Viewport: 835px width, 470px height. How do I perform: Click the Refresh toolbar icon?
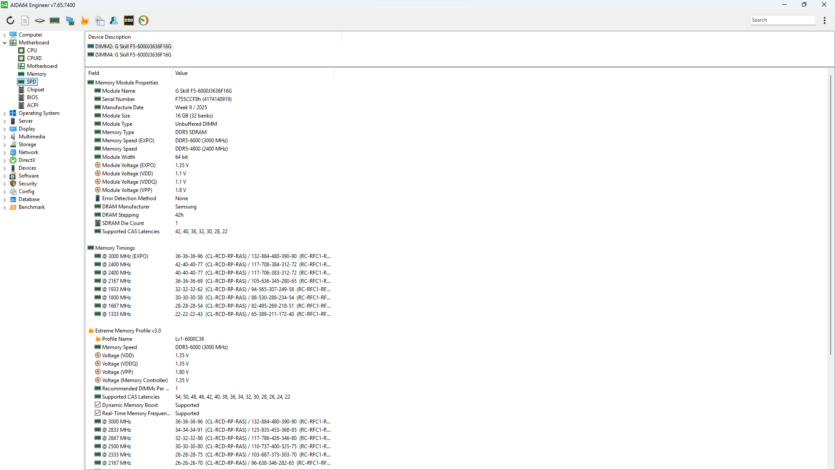[x=10, y=21]
